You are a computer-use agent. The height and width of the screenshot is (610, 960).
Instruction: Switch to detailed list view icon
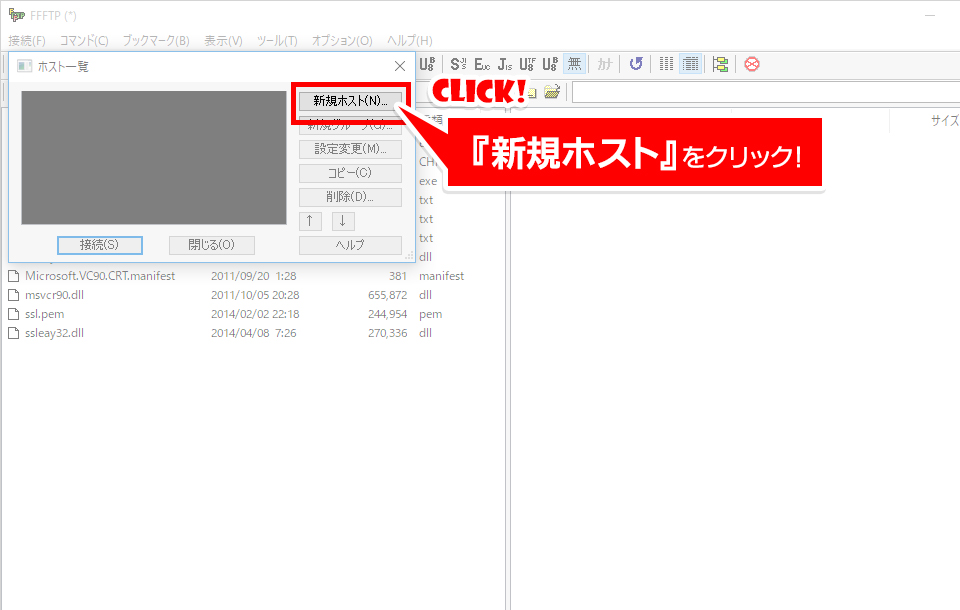click(691, 64)
